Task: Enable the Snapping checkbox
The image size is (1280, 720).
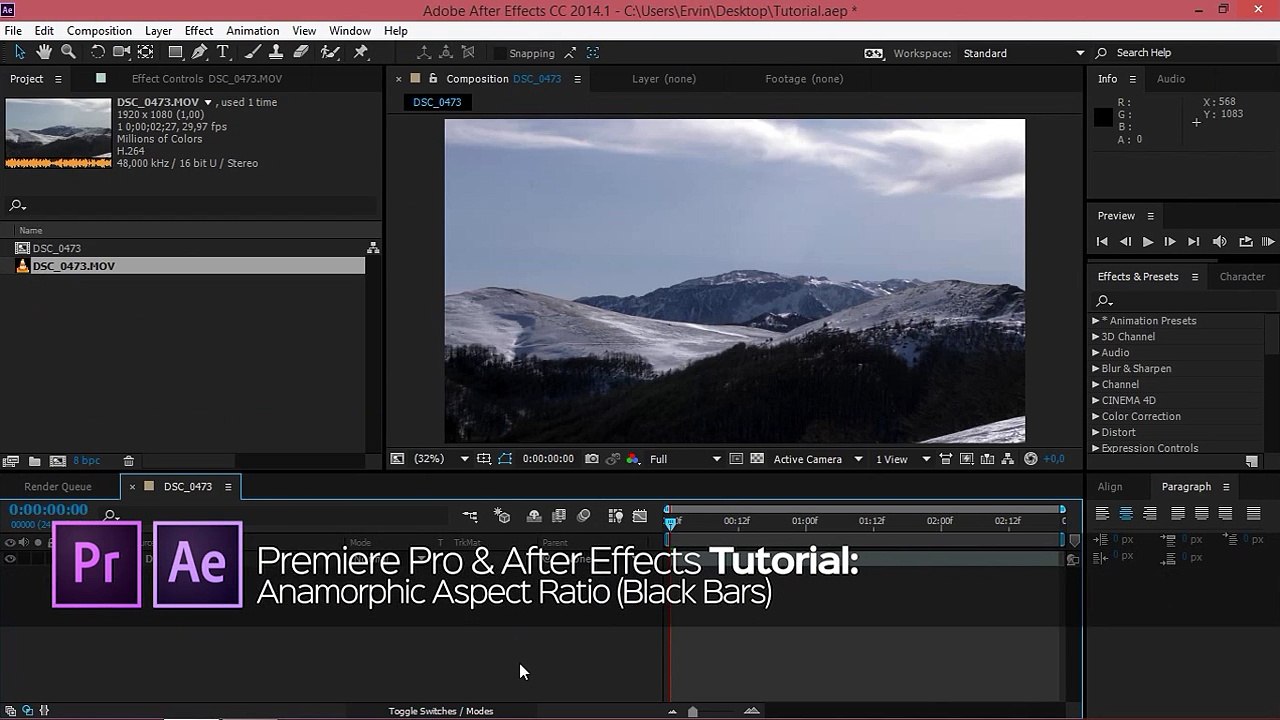Action: point(500,53)
